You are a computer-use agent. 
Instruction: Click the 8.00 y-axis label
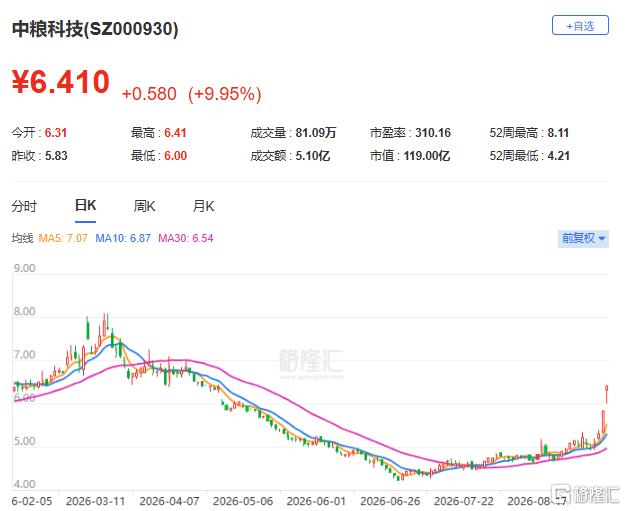click(x=24, y=311)
